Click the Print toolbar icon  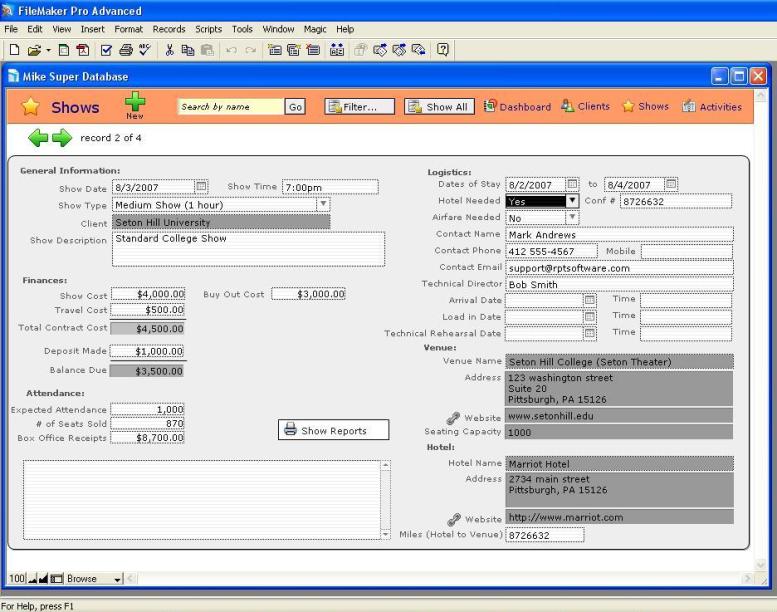click(126, 50)
